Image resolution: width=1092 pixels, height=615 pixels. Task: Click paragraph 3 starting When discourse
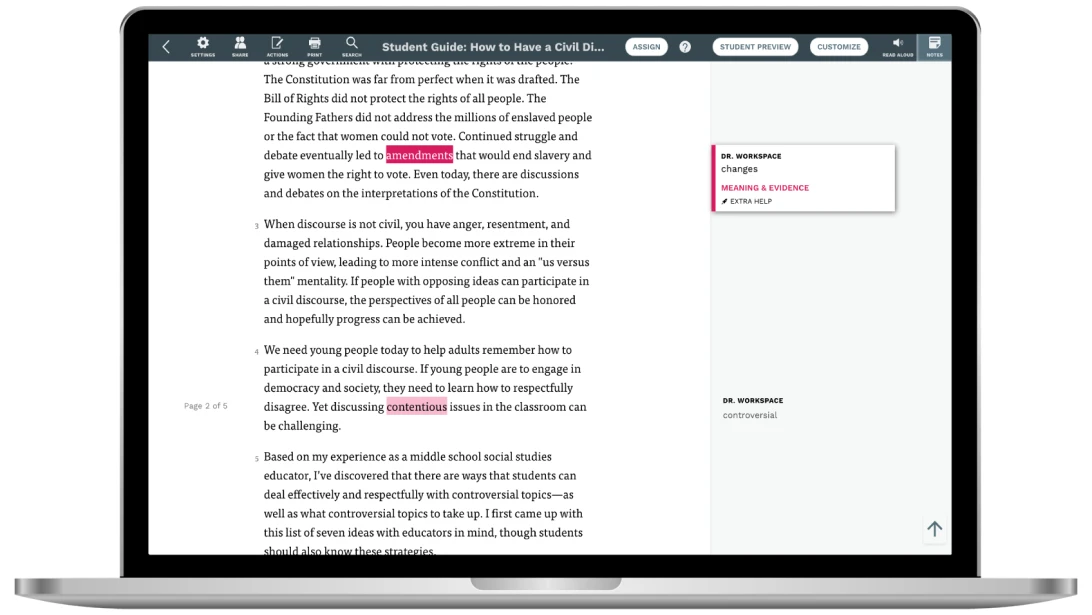[x=426, y=271]
